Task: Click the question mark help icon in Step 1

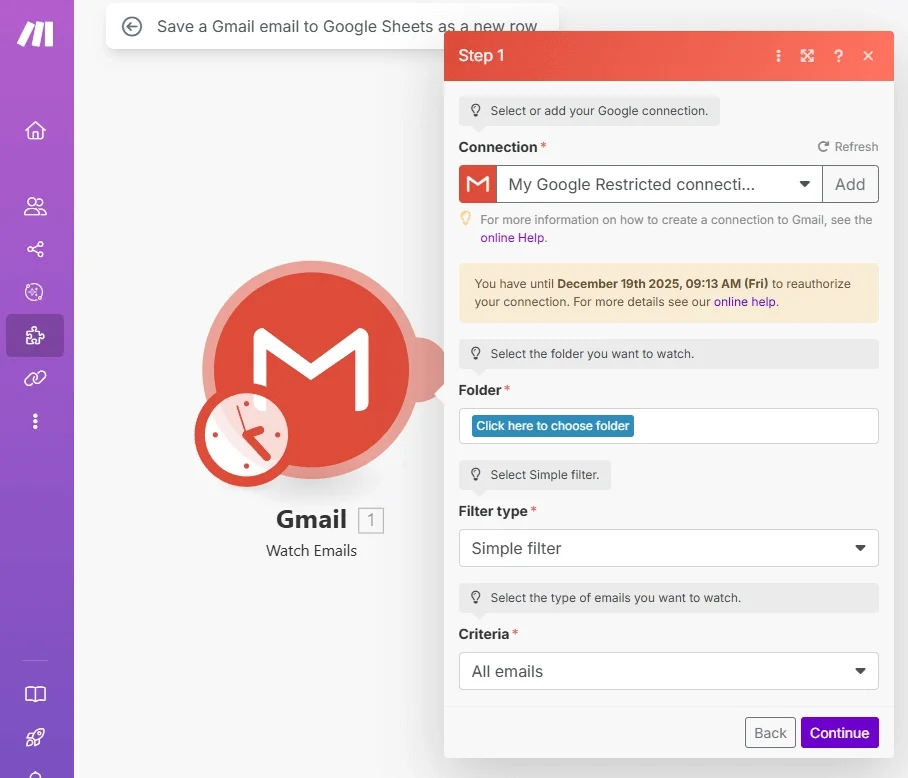Action: pos(838,56)
